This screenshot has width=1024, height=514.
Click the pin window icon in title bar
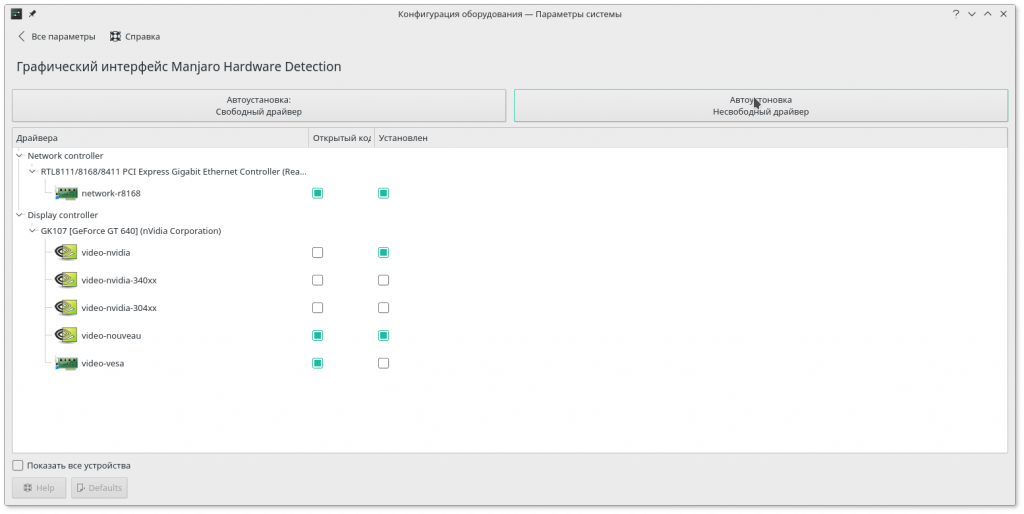click(33, 14)
